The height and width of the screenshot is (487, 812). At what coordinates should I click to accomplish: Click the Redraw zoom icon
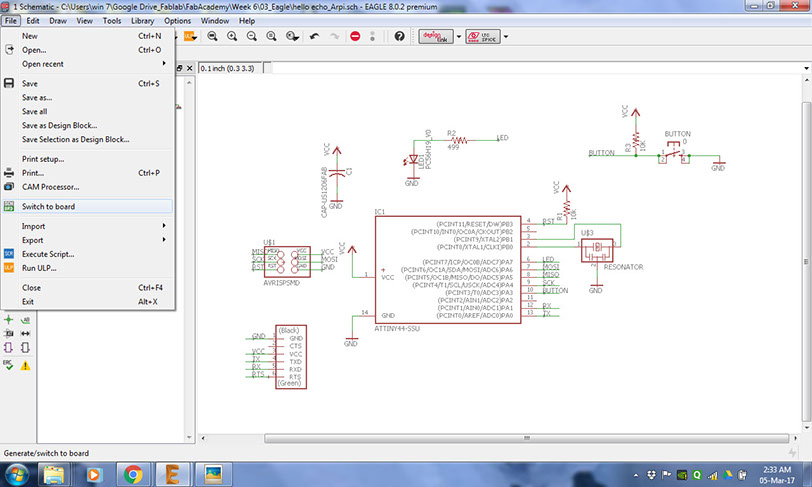(271, 36)
